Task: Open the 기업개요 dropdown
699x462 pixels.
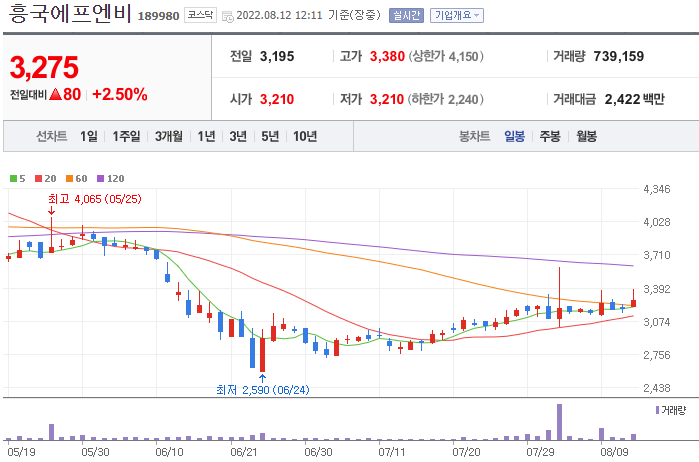Action: 457,16
